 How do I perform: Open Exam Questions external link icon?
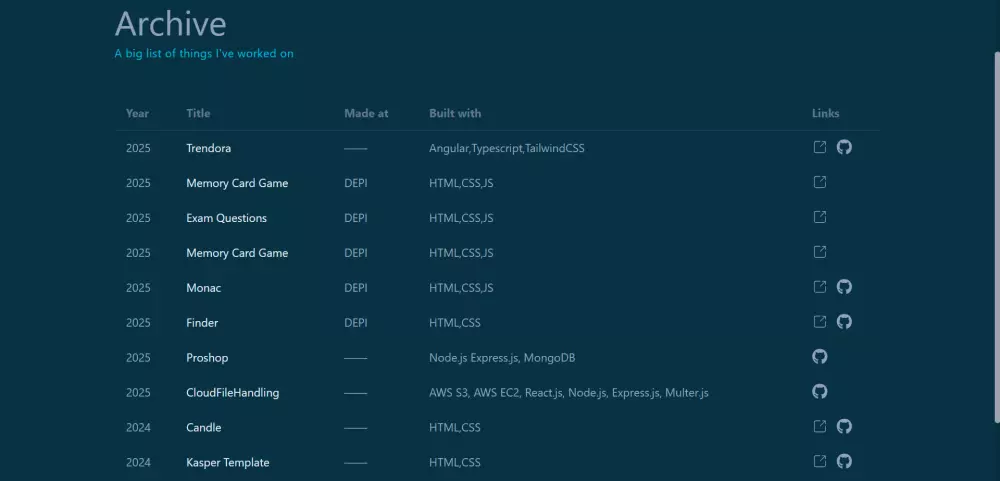(820, 217)
